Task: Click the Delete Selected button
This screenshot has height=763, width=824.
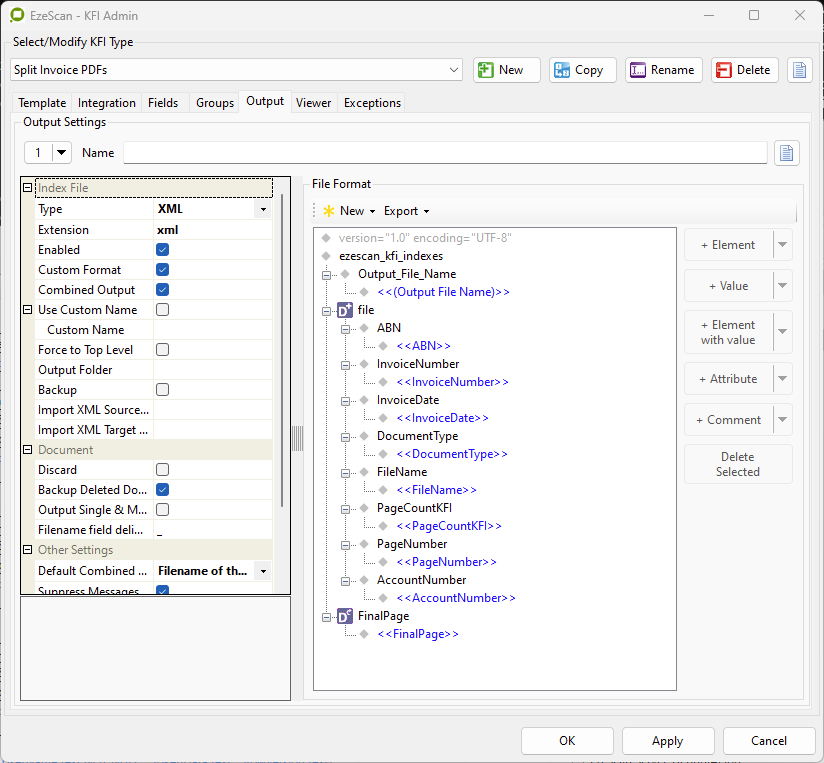Action: (738, 464)
